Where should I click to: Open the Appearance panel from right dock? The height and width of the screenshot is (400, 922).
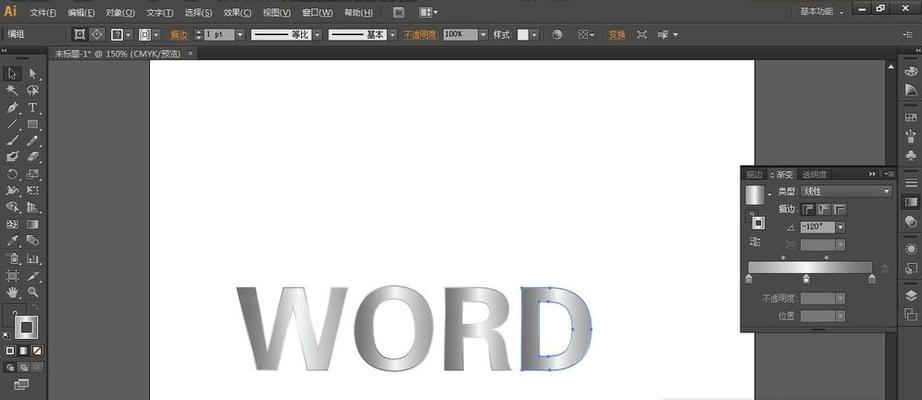[910, 249]
